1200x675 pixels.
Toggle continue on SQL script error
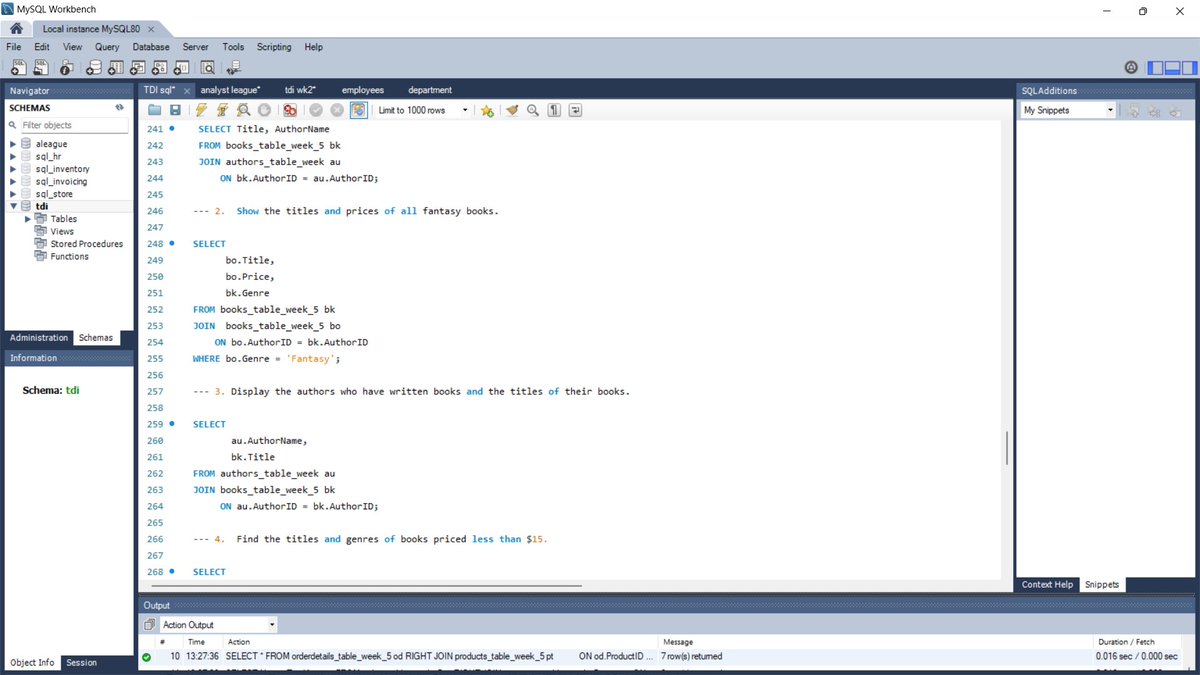(290, 110)
